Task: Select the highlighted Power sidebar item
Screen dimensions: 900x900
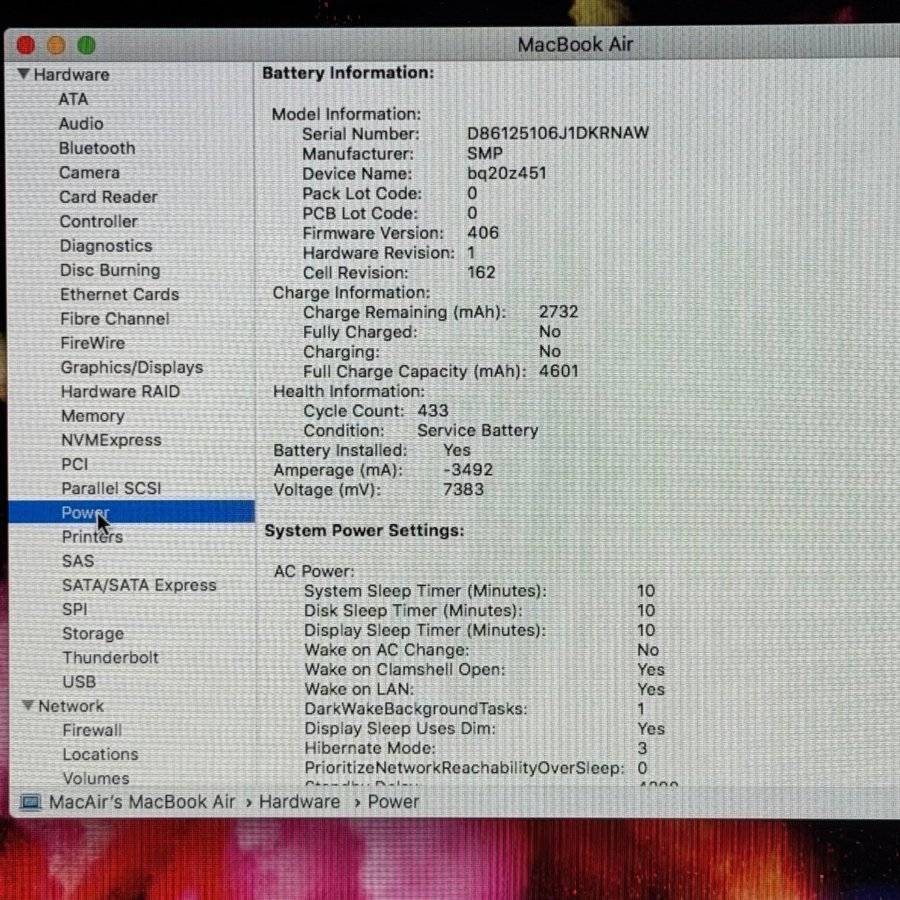Action: pyautogui.click(x=85, y=513)
